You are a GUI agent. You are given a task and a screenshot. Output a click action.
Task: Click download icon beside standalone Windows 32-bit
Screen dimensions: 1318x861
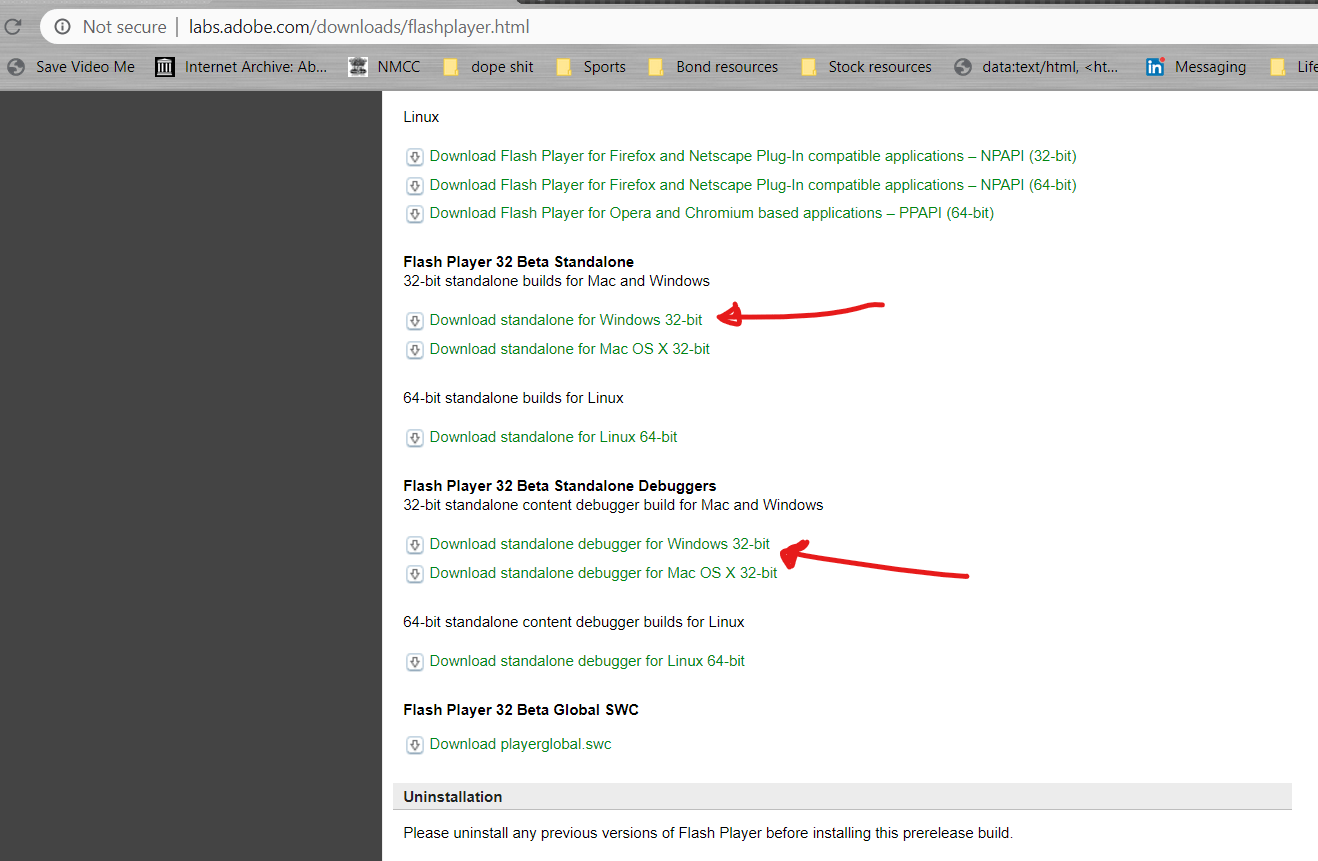tap(414, 321)
